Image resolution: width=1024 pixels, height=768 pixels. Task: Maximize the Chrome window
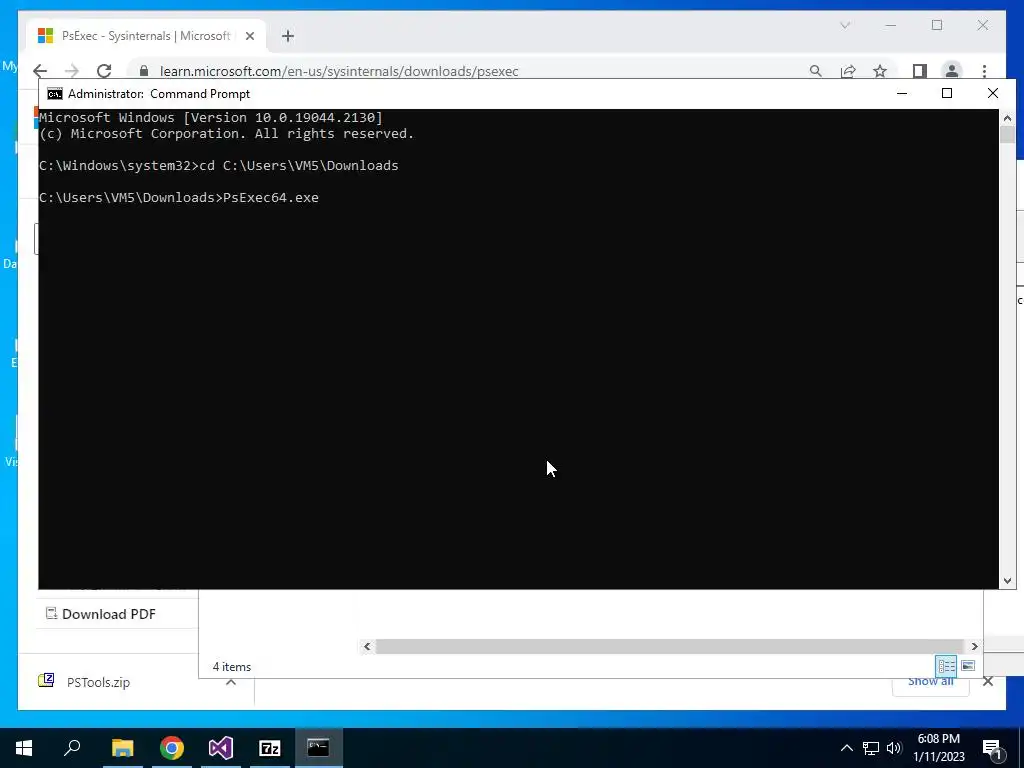tap(937, 25)
